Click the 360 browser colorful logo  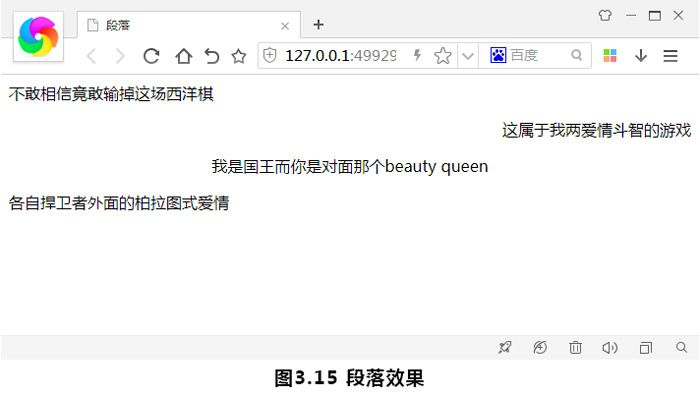(38, 37)
